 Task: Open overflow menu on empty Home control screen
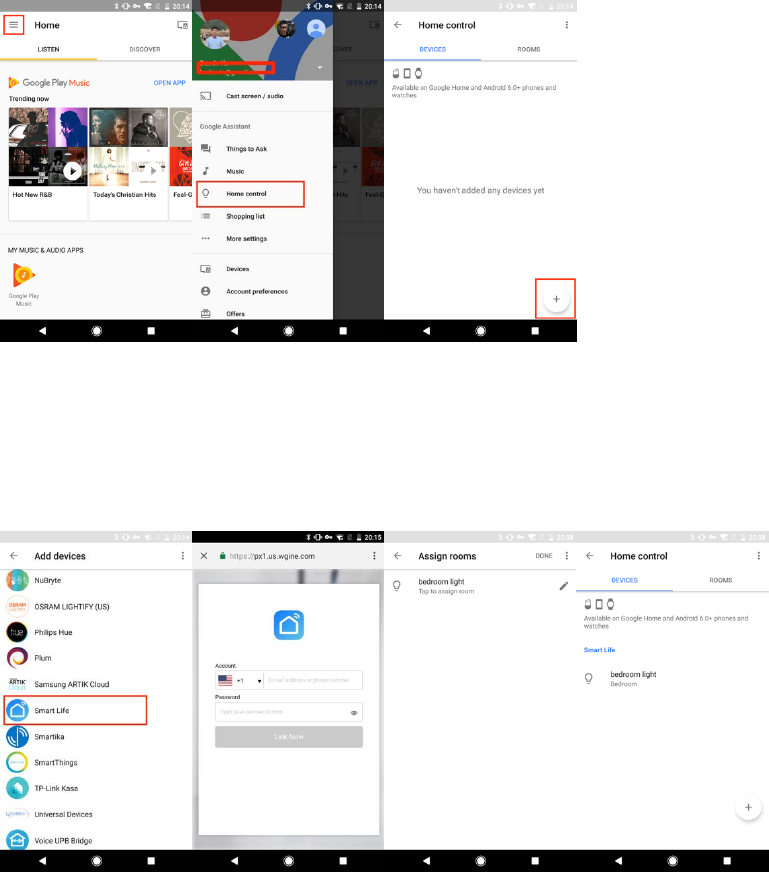tap(567, 25)
